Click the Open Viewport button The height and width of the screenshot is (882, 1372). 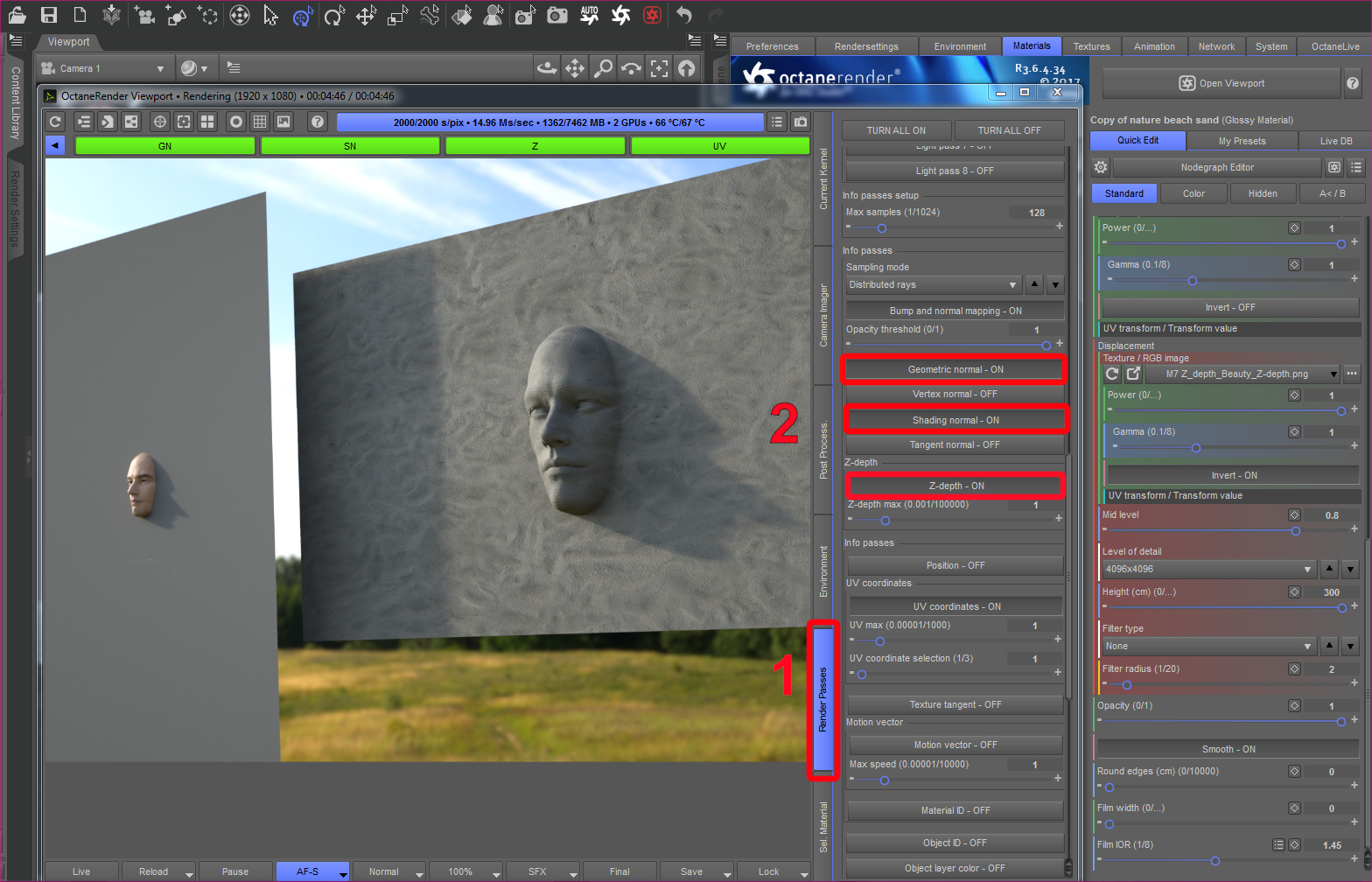pos(1221,83)
